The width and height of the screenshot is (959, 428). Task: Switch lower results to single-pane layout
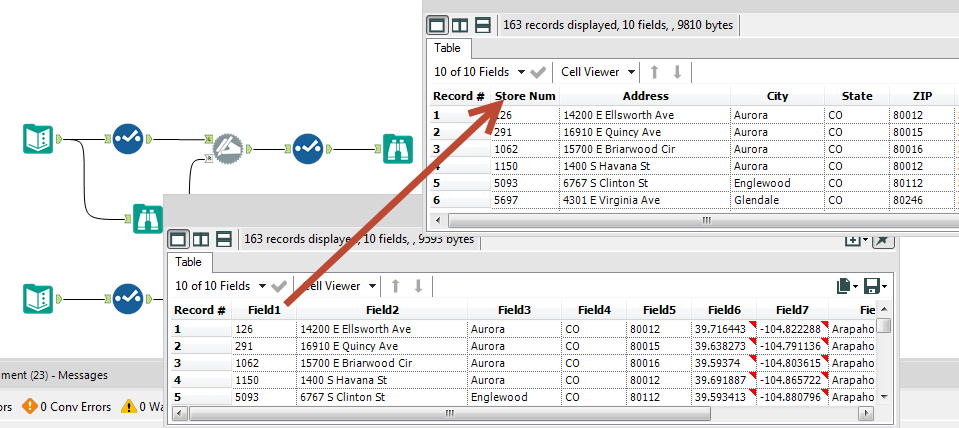tap(178, 239)
